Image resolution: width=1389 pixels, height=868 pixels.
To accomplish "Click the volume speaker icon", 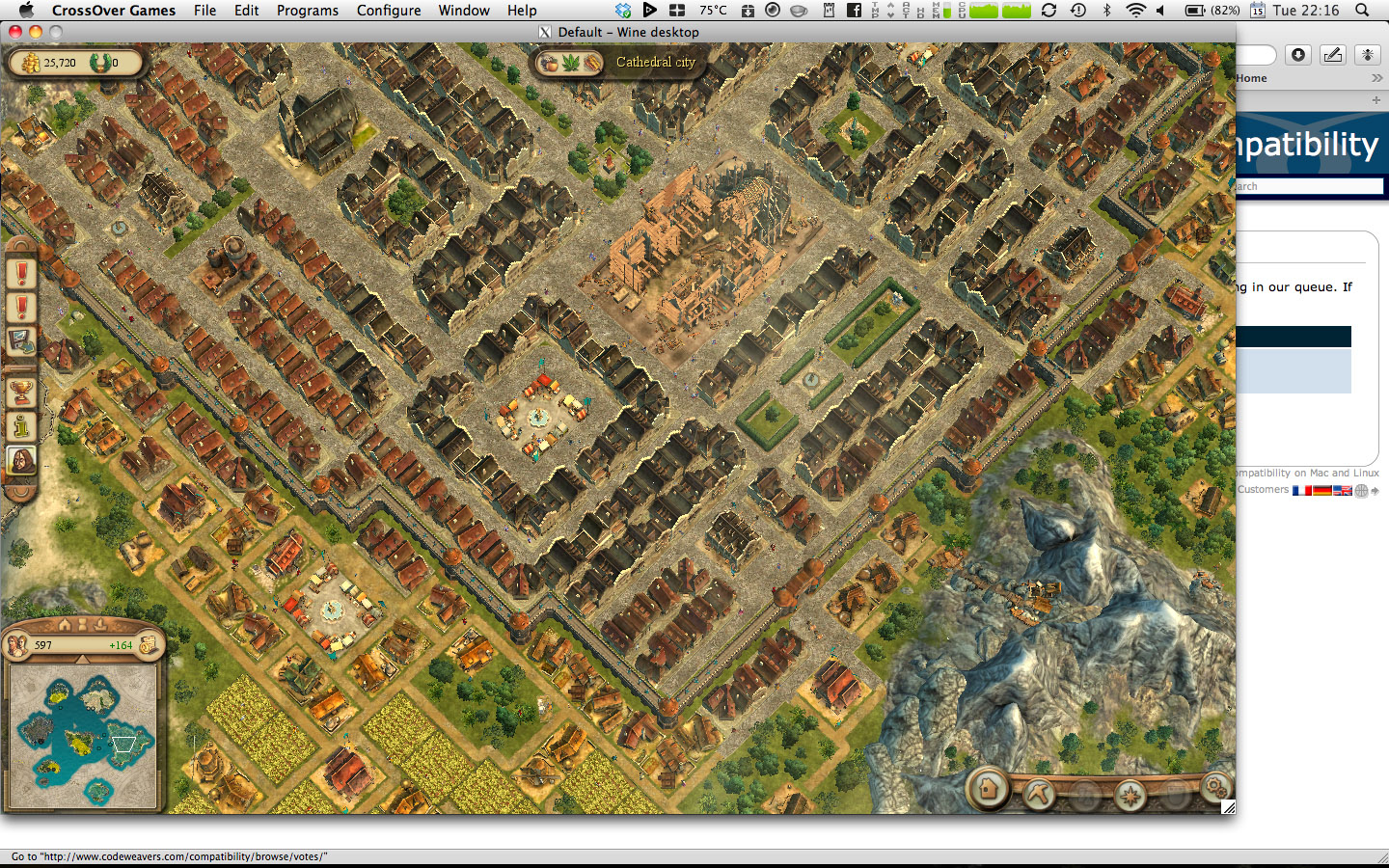I will pos(1160,10).
